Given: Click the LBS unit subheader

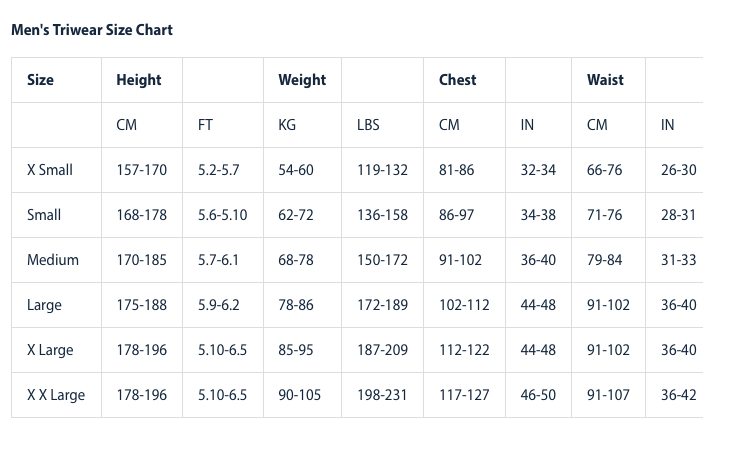Looking at the screenshot, I should (x=368, y=125).
